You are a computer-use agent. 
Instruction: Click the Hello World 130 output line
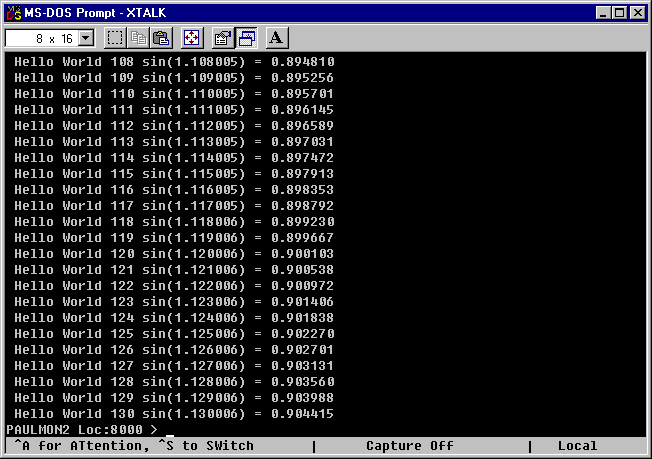pos(174,413)
